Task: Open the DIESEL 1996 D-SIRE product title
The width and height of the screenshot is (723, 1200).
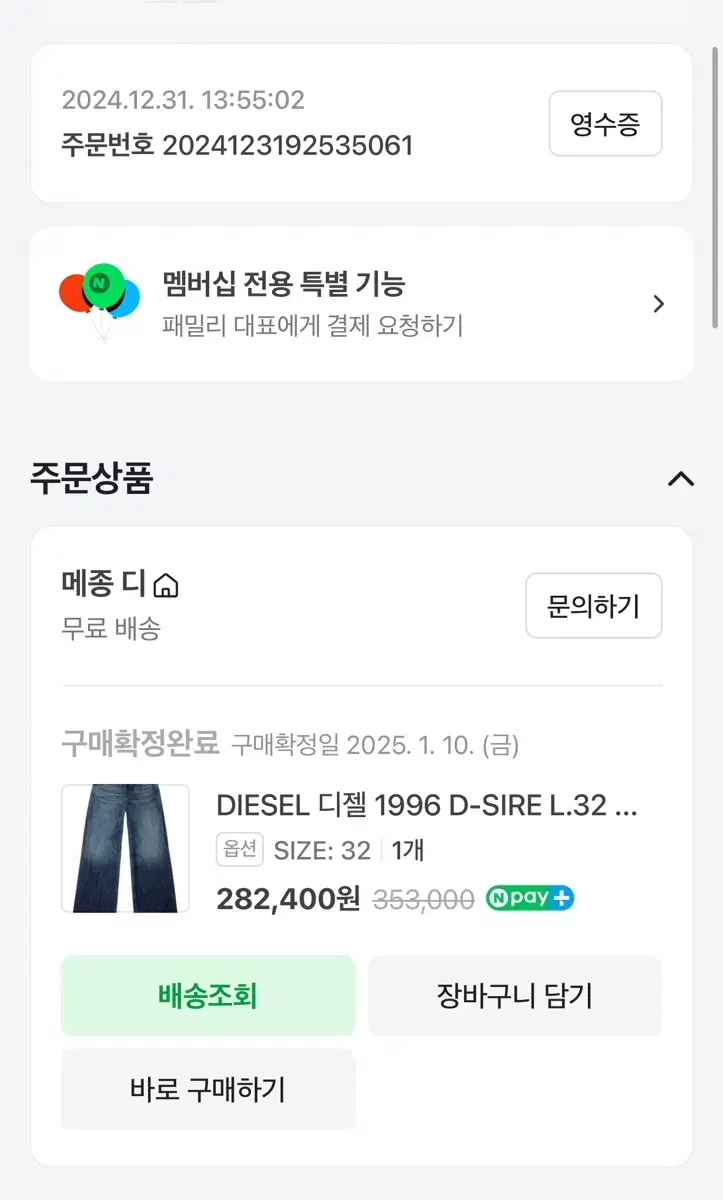Action: pyautogui.click(x=426, y=805)
